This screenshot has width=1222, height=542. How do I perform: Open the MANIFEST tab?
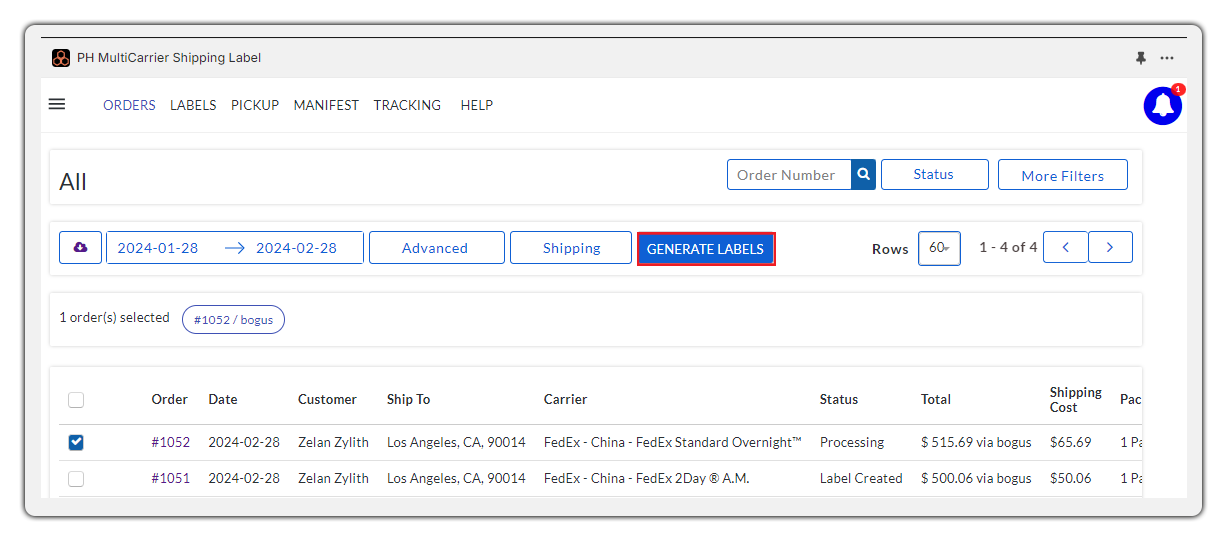point(326,105)
